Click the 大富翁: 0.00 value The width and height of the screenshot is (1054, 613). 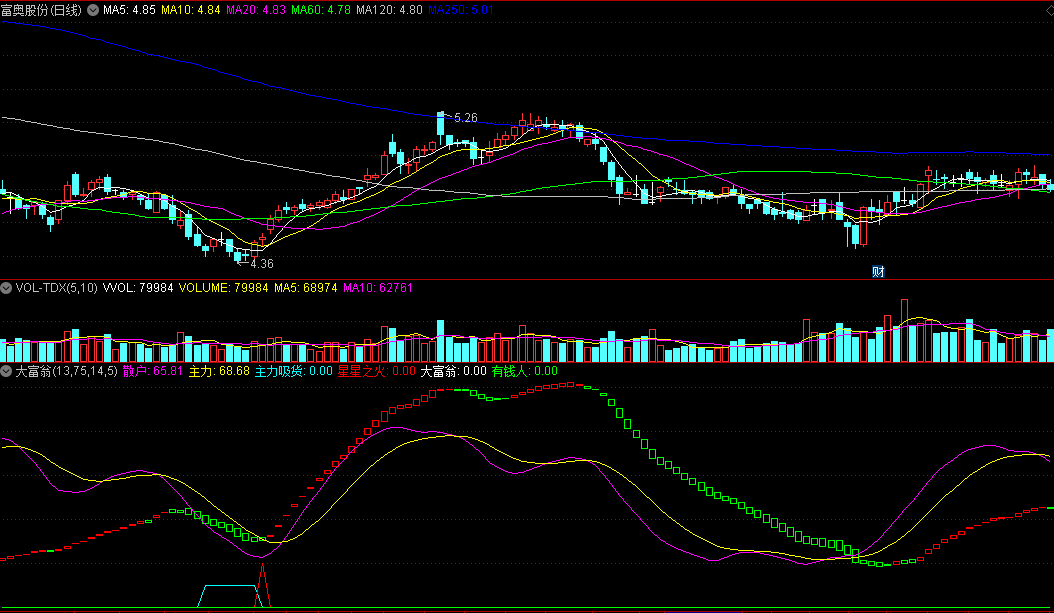(x=454, y=371)
